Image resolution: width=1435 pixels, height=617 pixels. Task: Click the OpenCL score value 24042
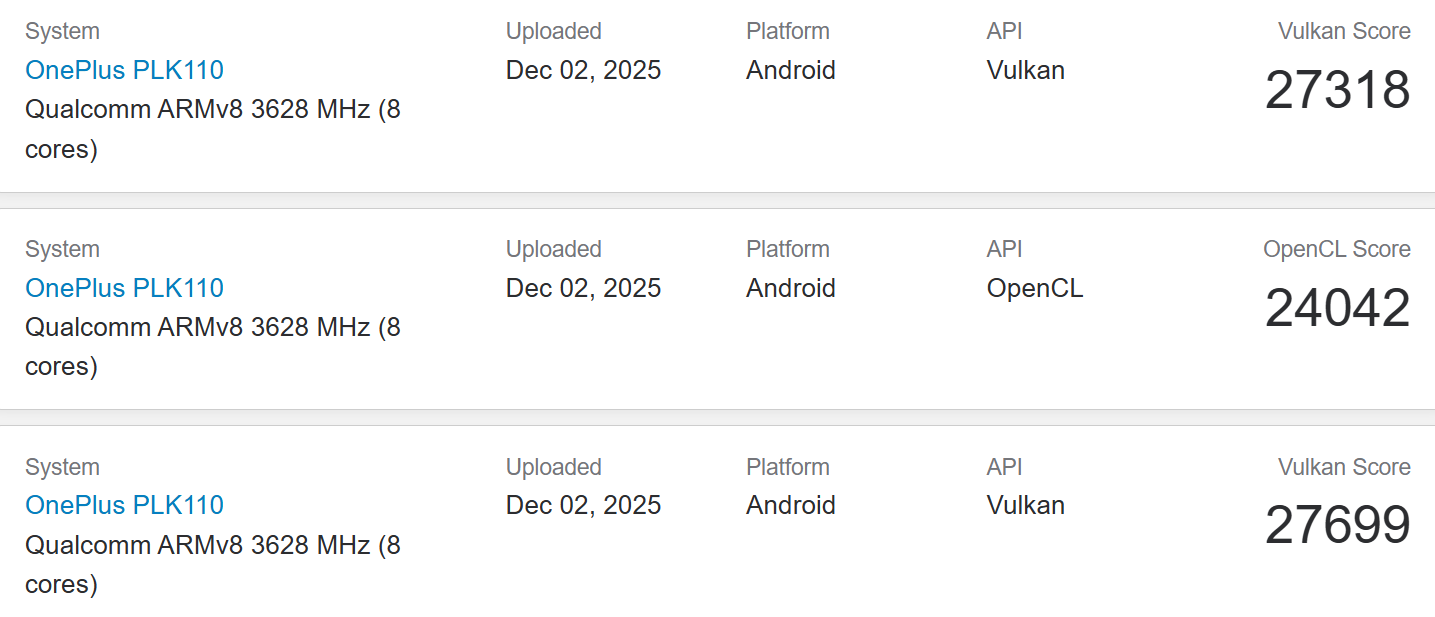click(x=1337, y=308)
